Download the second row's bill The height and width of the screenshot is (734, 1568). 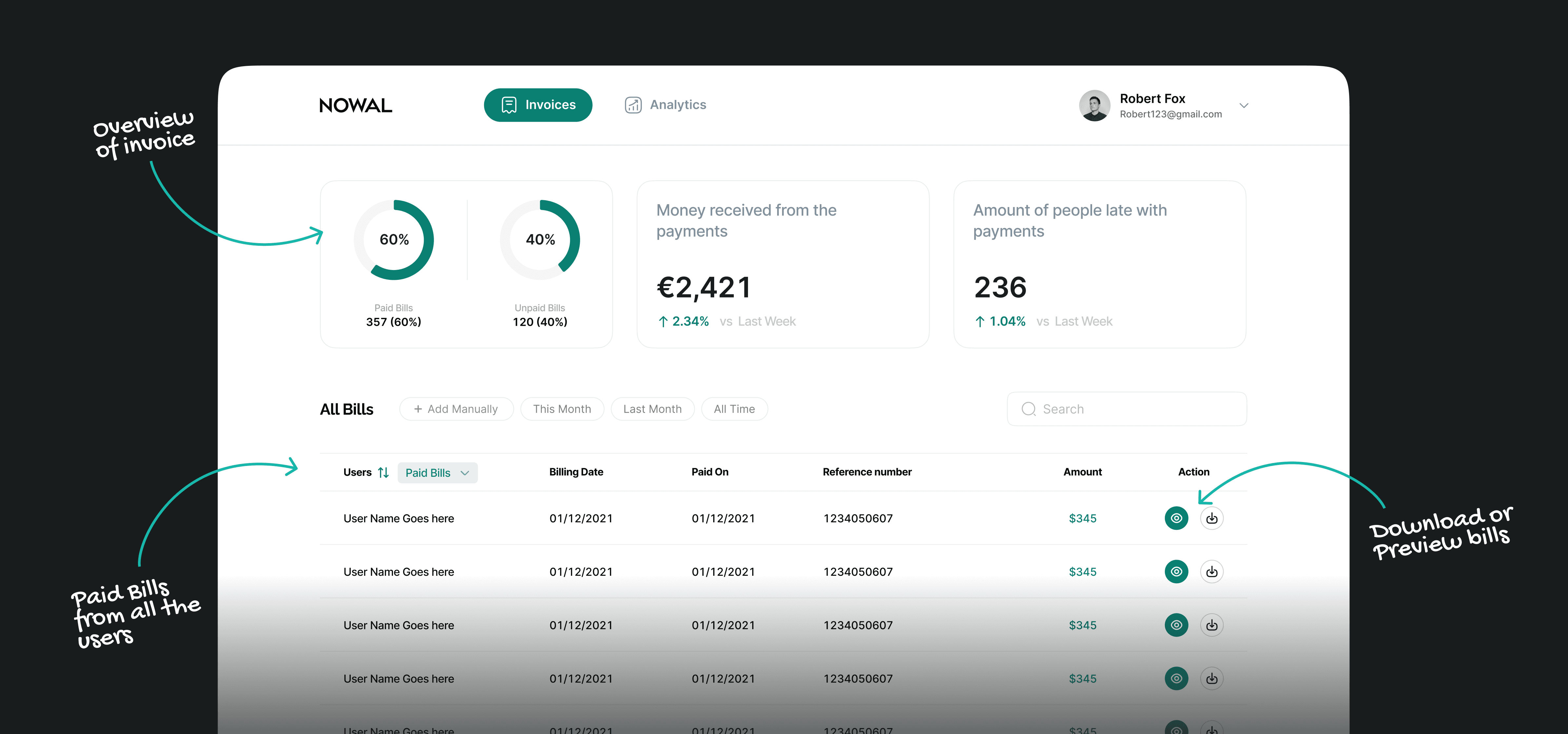pos(1211,571)
